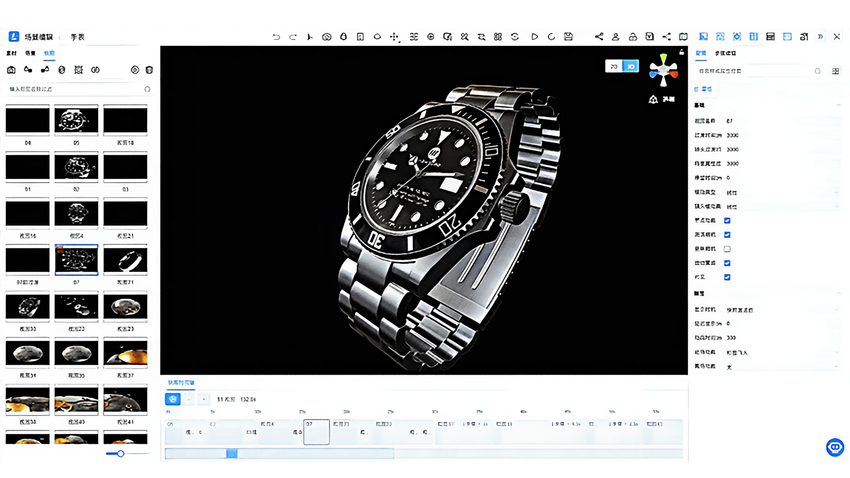This screenshot has height=478, width=850.
Task: Click the view name field showing 07
Action: 783,121
